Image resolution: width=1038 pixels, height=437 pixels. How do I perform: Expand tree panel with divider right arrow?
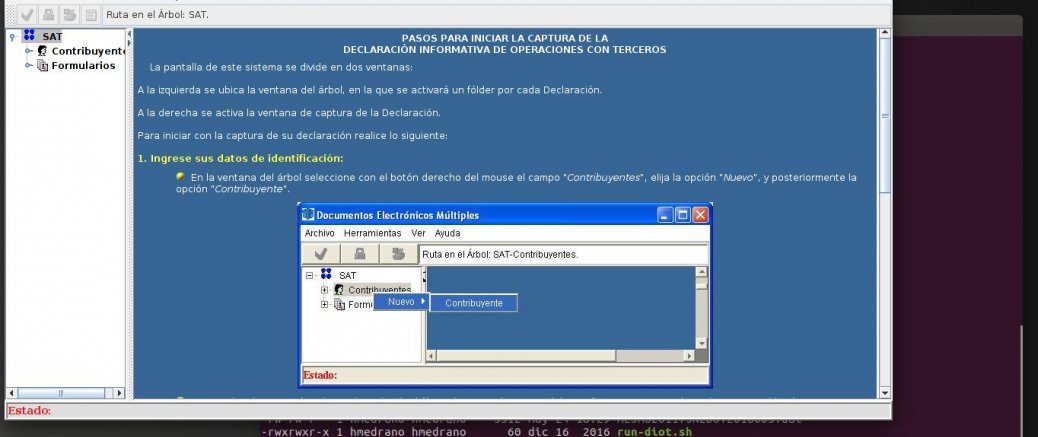pyautogui.click(x=129, y=42)
